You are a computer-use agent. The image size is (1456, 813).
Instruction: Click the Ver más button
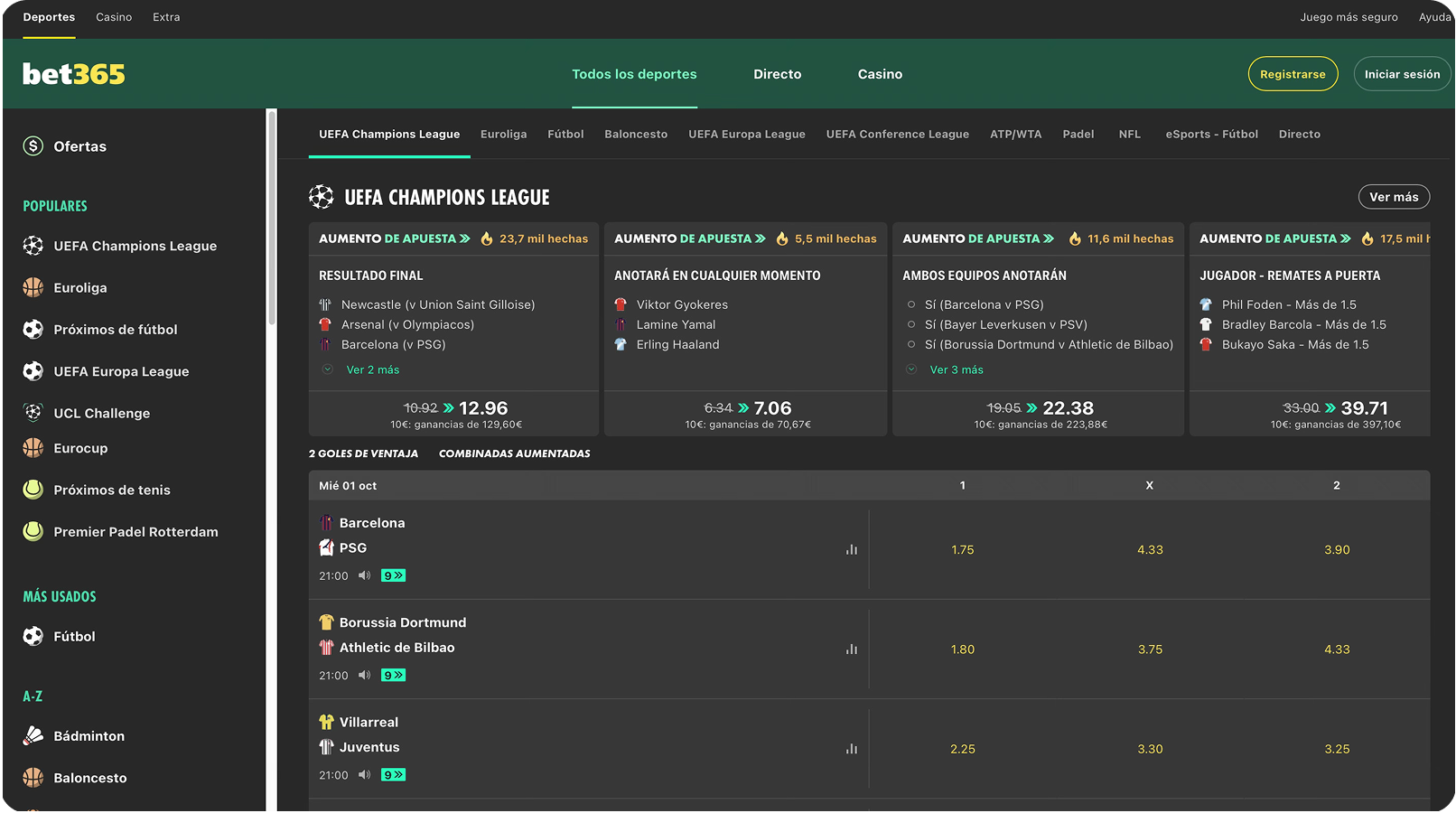point(1394,197)
